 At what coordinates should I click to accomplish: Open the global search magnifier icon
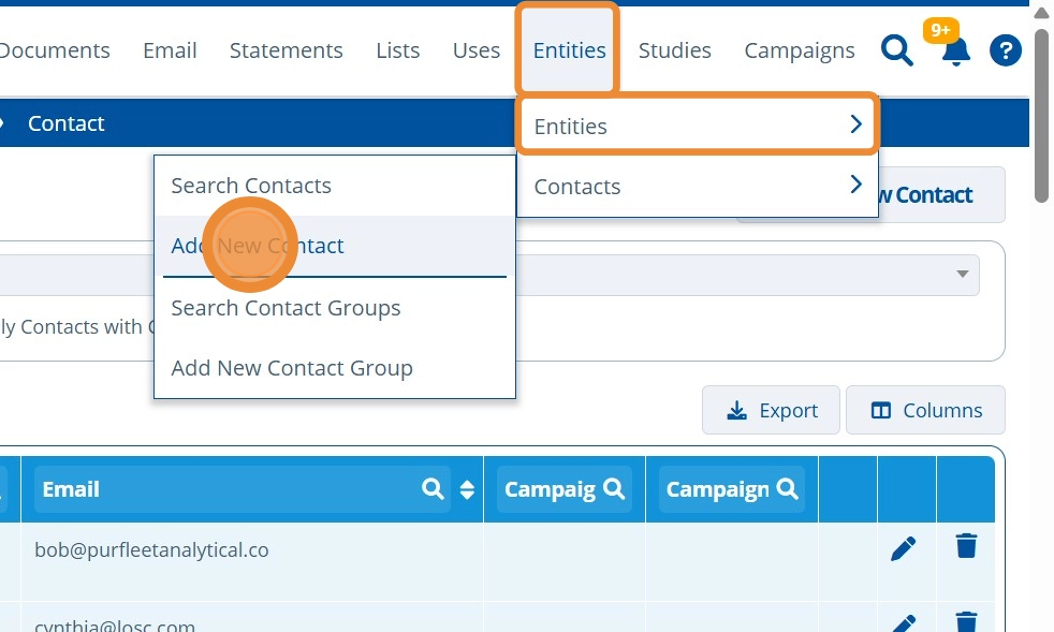pos(897,50)
